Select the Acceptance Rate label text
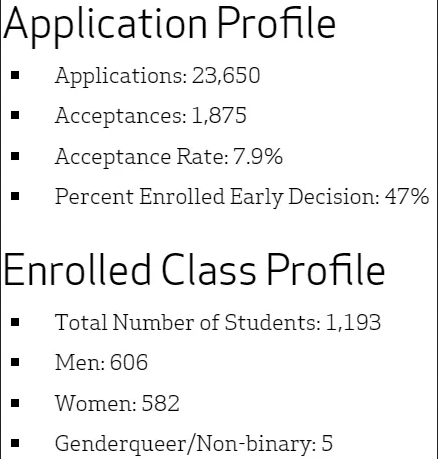 pyautogui.click(x=142, y=157)
